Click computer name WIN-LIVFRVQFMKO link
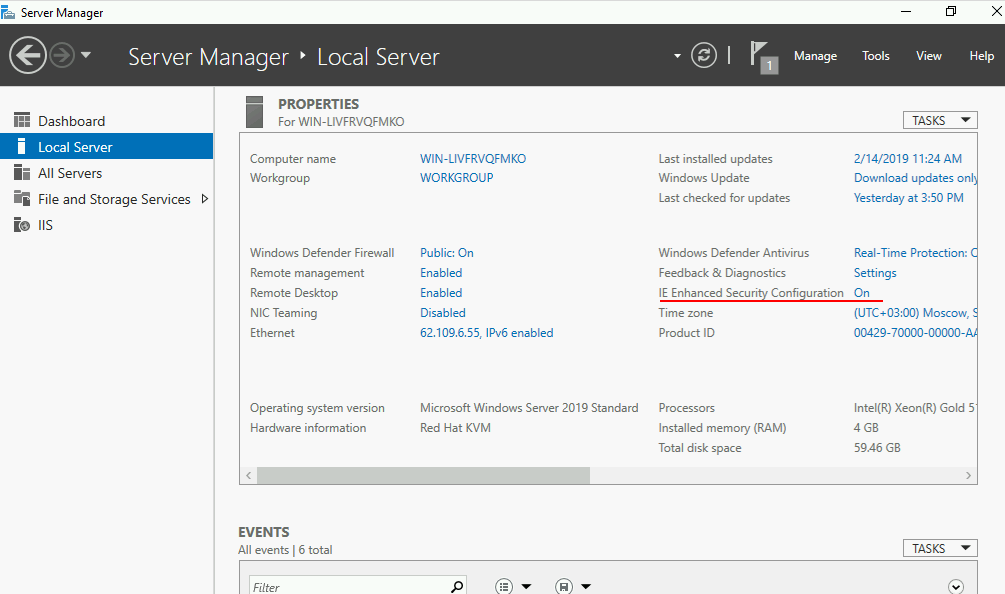 pyautogui.click(x=473, y=159)
